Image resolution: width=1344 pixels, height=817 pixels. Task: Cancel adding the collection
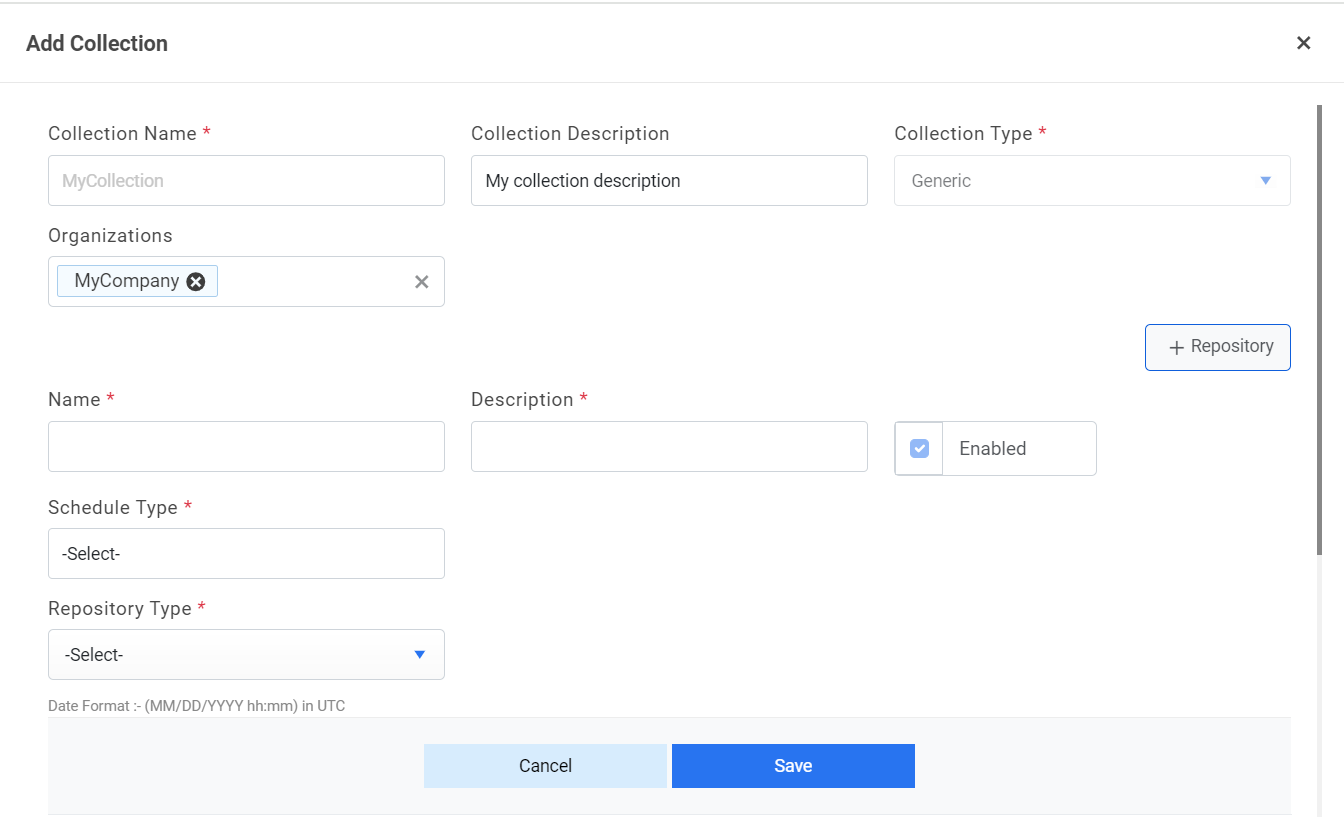pos(545,766)
